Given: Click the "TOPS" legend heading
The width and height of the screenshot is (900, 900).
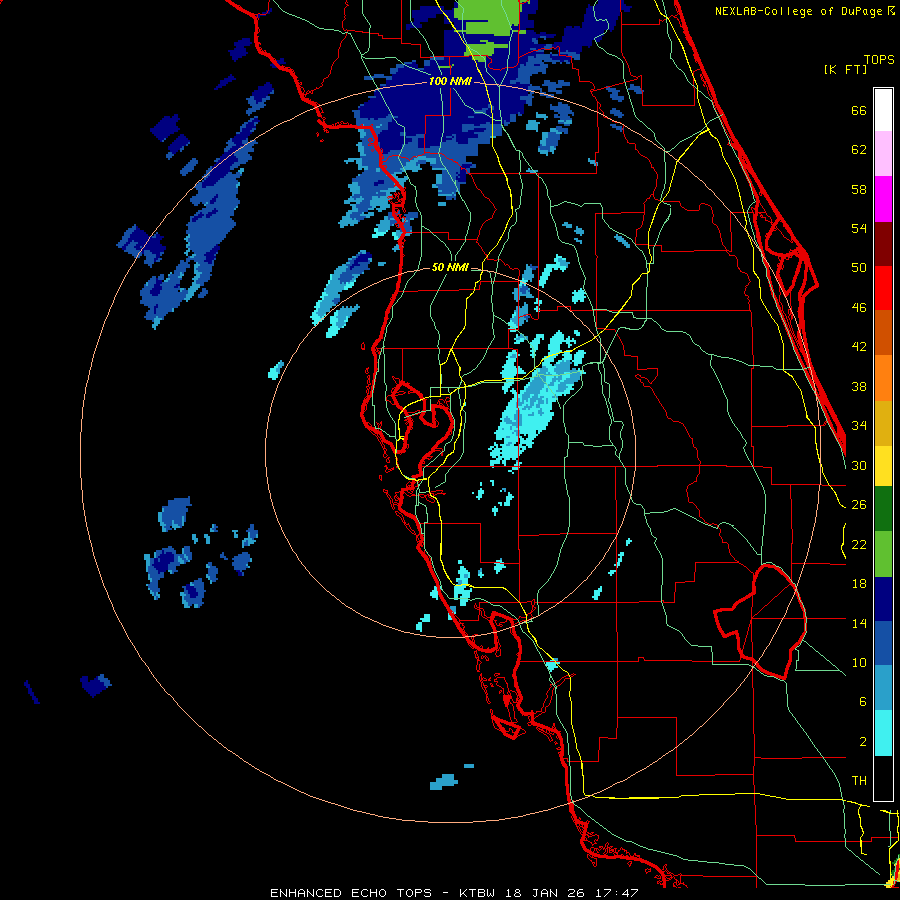Looking at the screenshot, I should coord(879,59).
